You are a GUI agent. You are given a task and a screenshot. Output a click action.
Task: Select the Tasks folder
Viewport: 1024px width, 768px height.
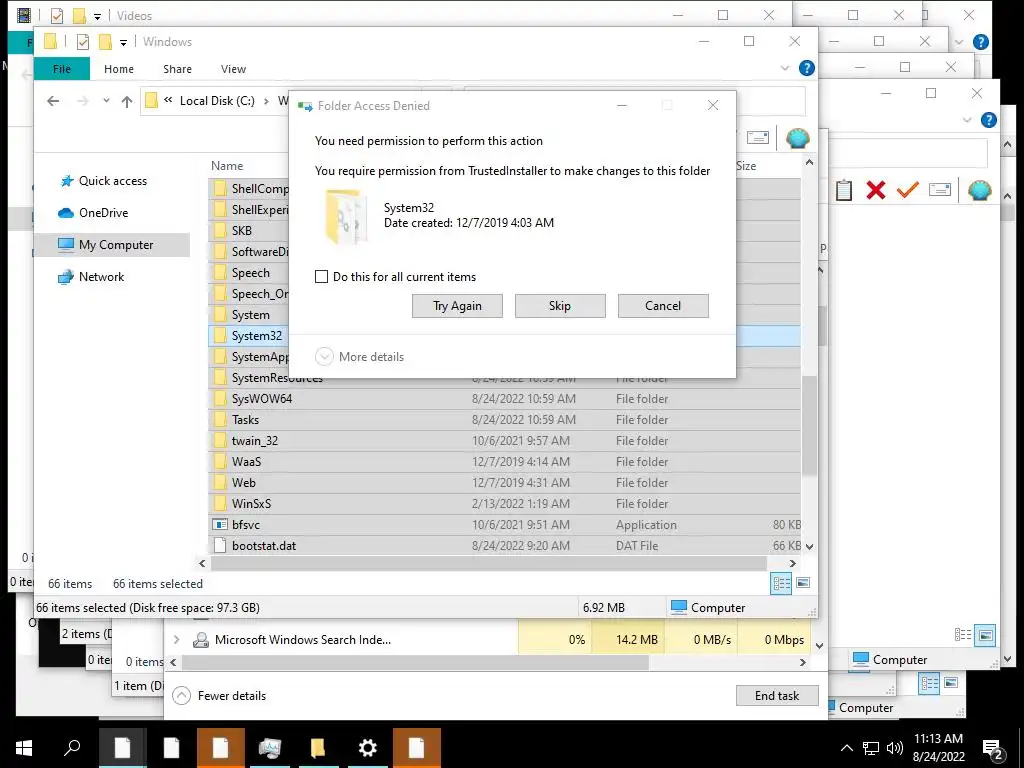[x=504, y=419]
